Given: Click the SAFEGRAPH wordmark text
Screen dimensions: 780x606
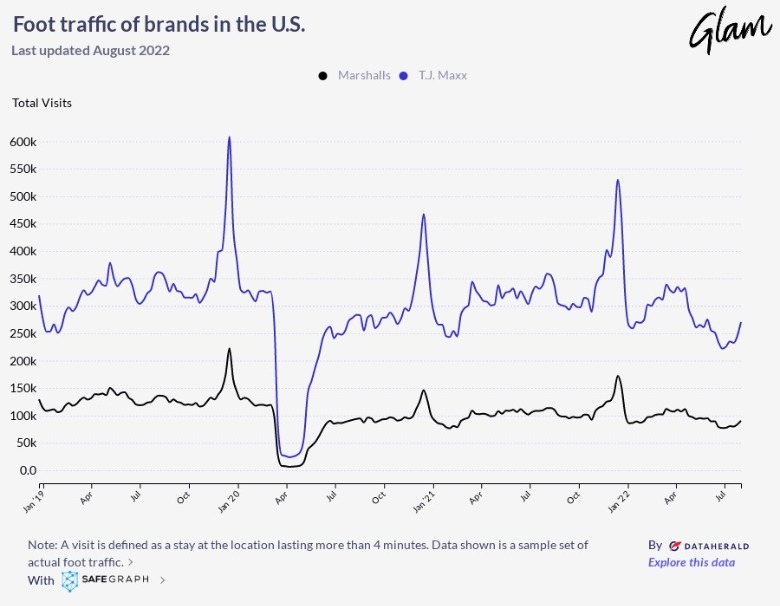Looking at the screenshot, I should 117,580.
